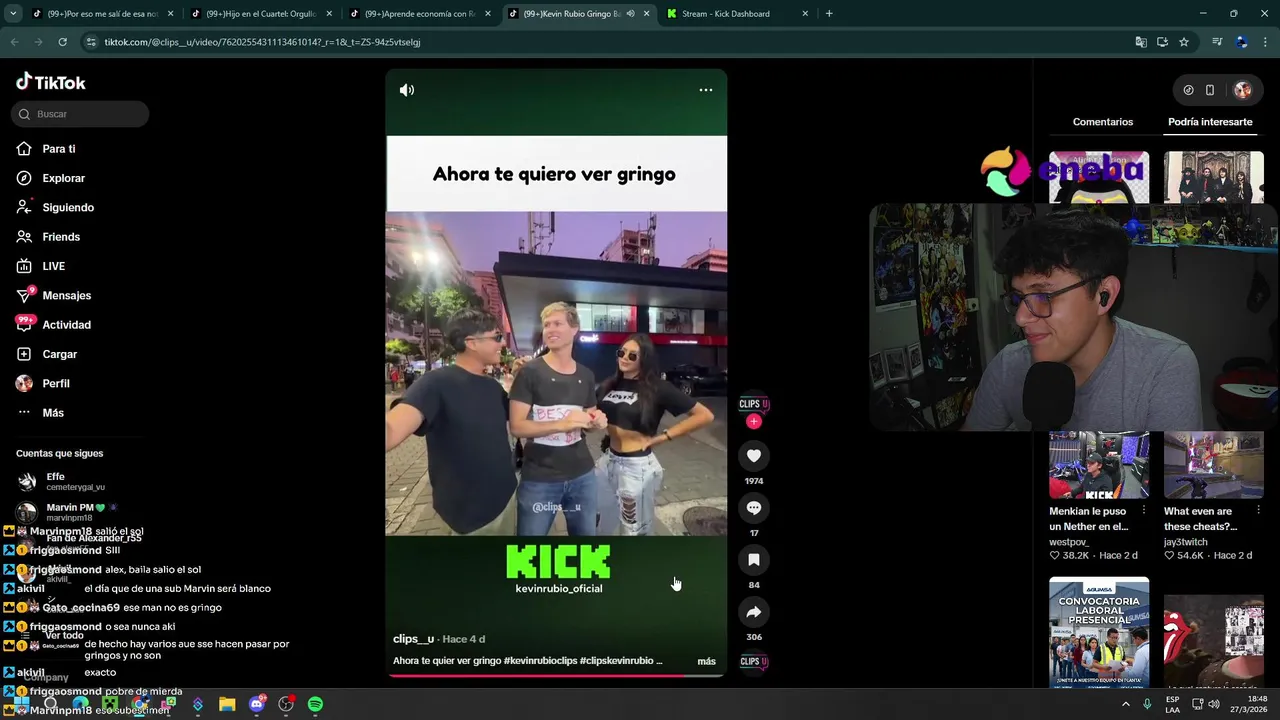Image resolution: width=1280 pixels, height=720 pixels.
Task: Open Cargar upload page
Action: click(59, 354)
